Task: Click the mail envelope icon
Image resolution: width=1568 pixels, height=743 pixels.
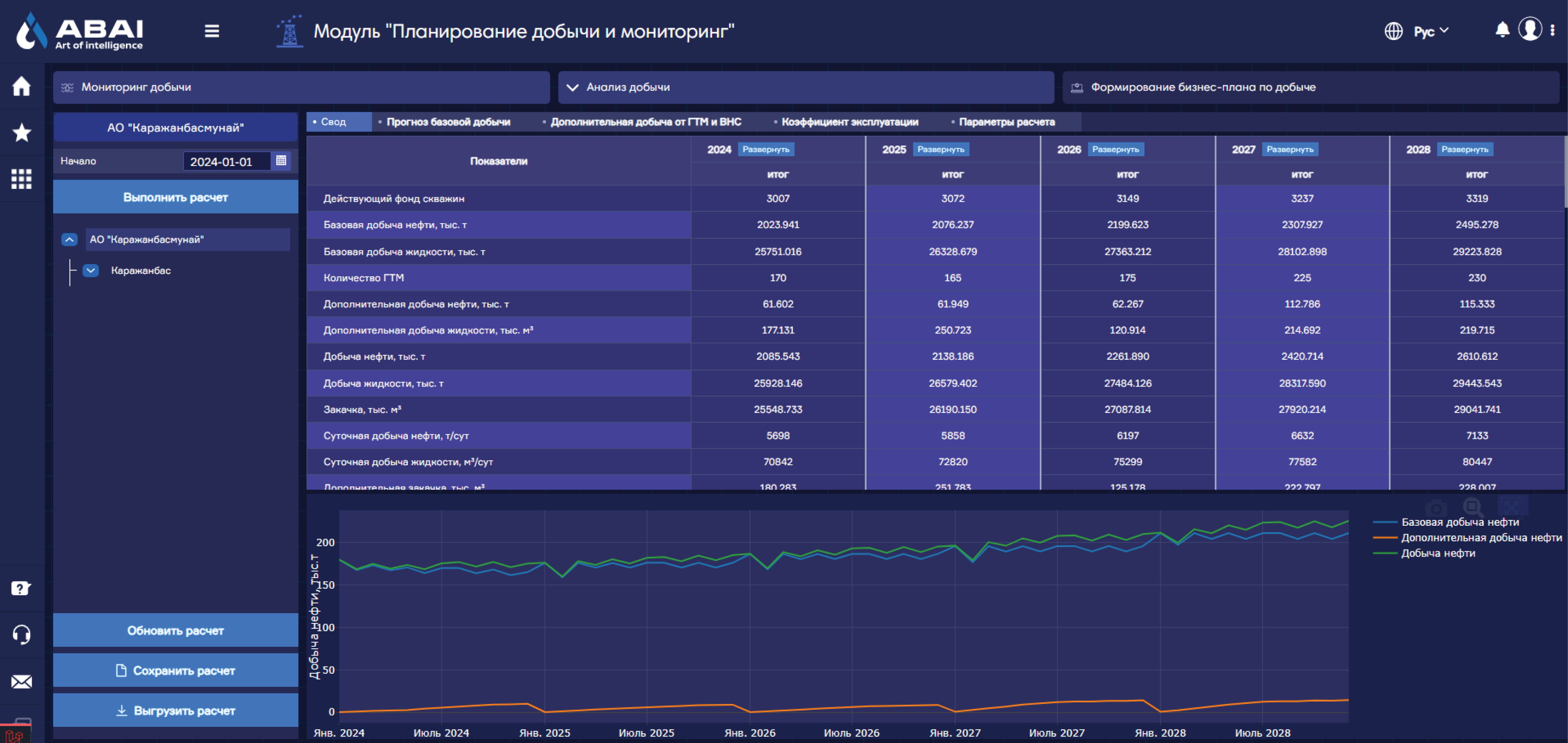Action: 21,681
